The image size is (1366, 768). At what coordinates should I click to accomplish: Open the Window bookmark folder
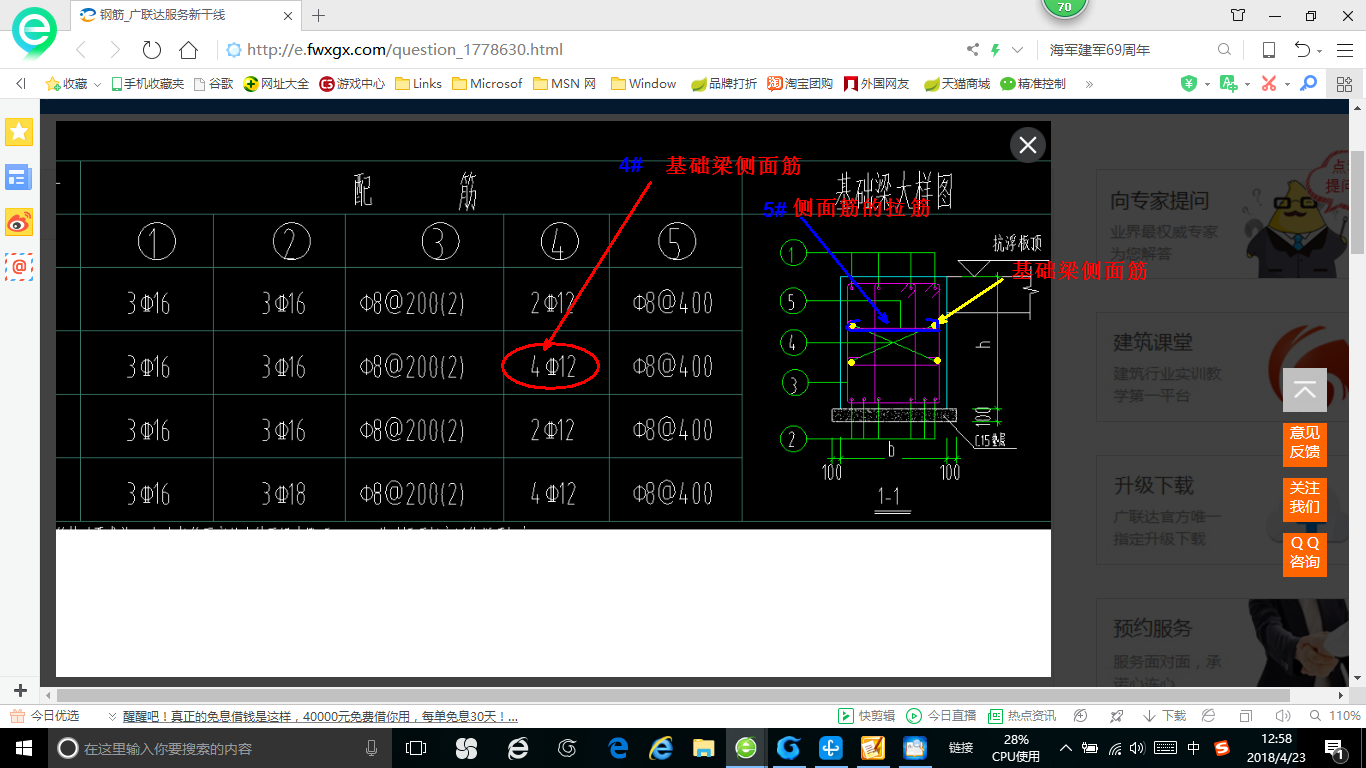(x=643, y=84)
